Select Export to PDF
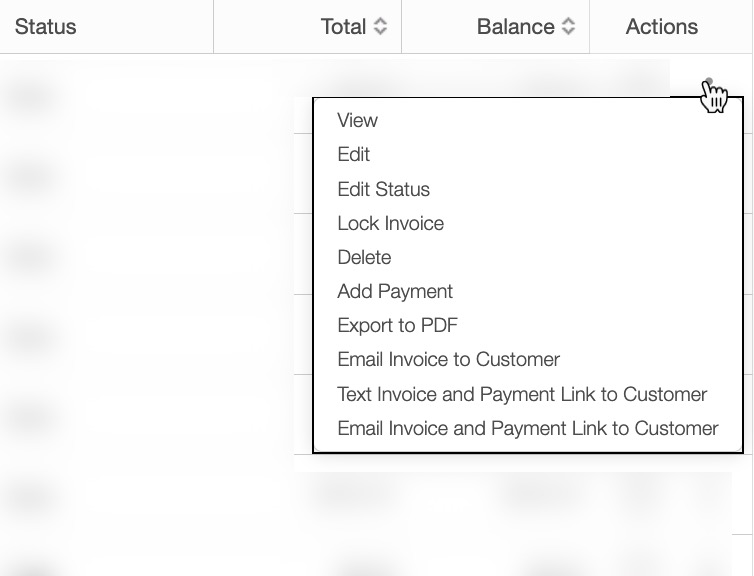 [397, 325]
